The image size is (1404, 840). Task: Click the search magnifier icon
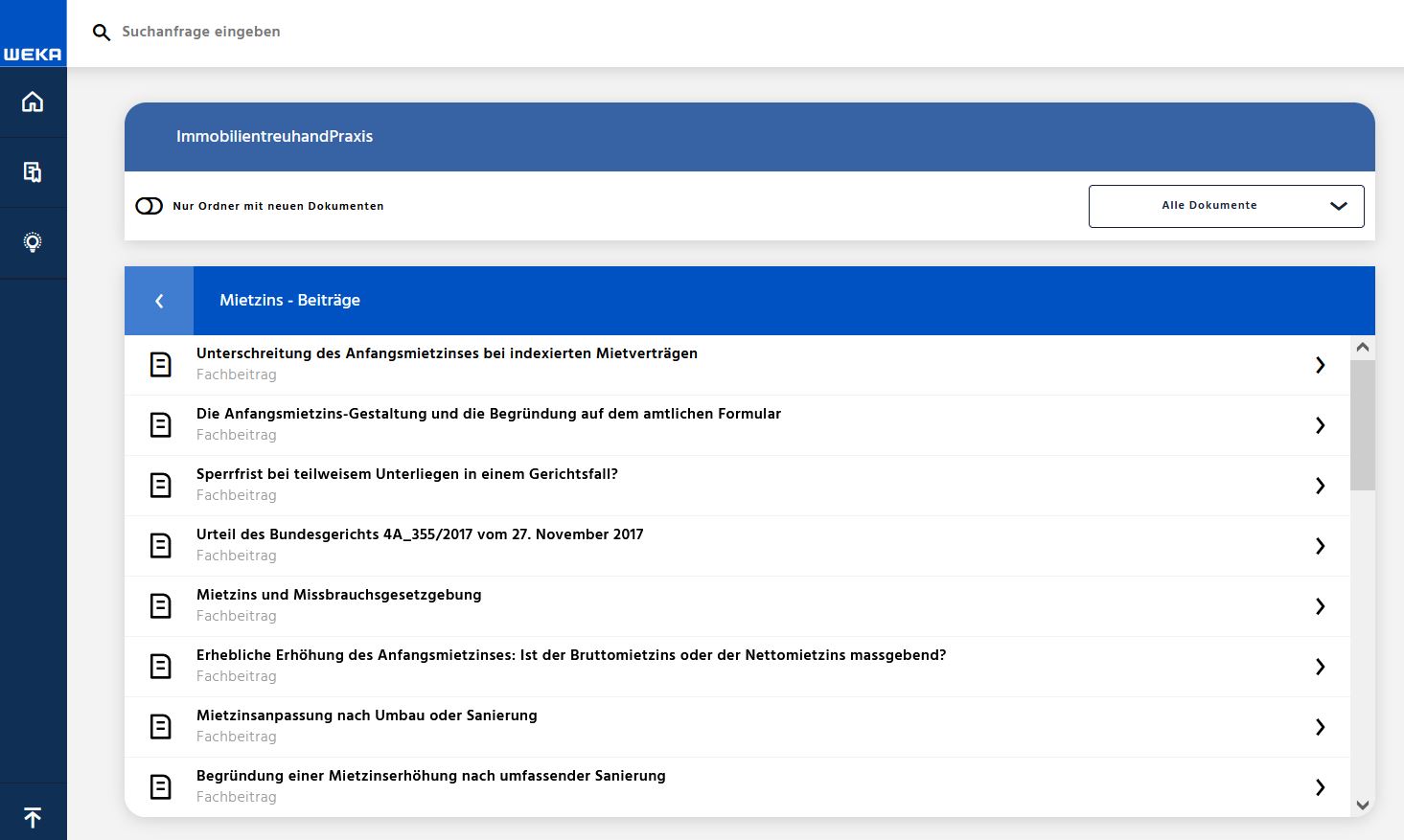(x=102, y=33)
